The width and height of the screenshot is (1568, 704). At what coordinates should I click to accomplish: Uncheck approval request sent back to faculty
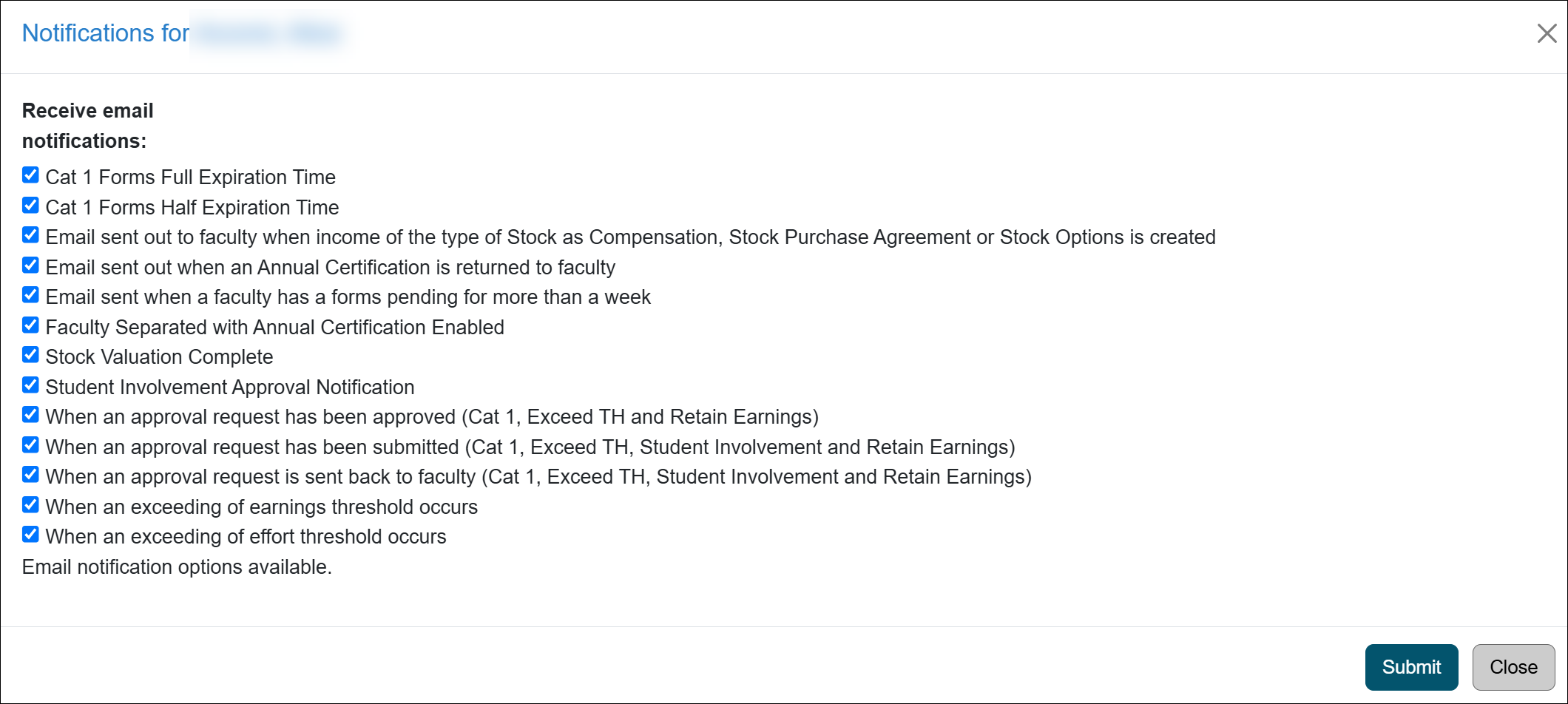point(30,475)
